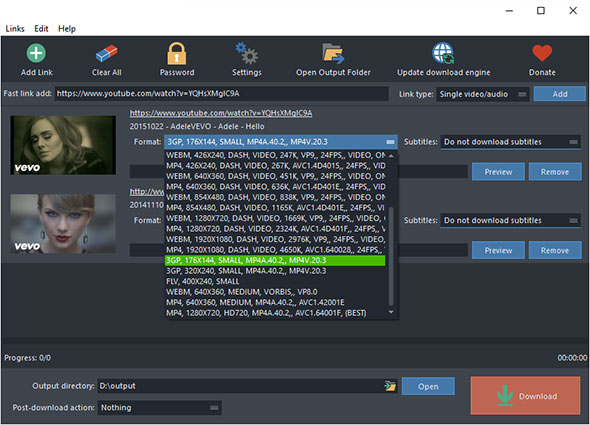Click the Output directory path field
Image resolution: width=590 pixels, height=425 pixels.
coord(240,386)
